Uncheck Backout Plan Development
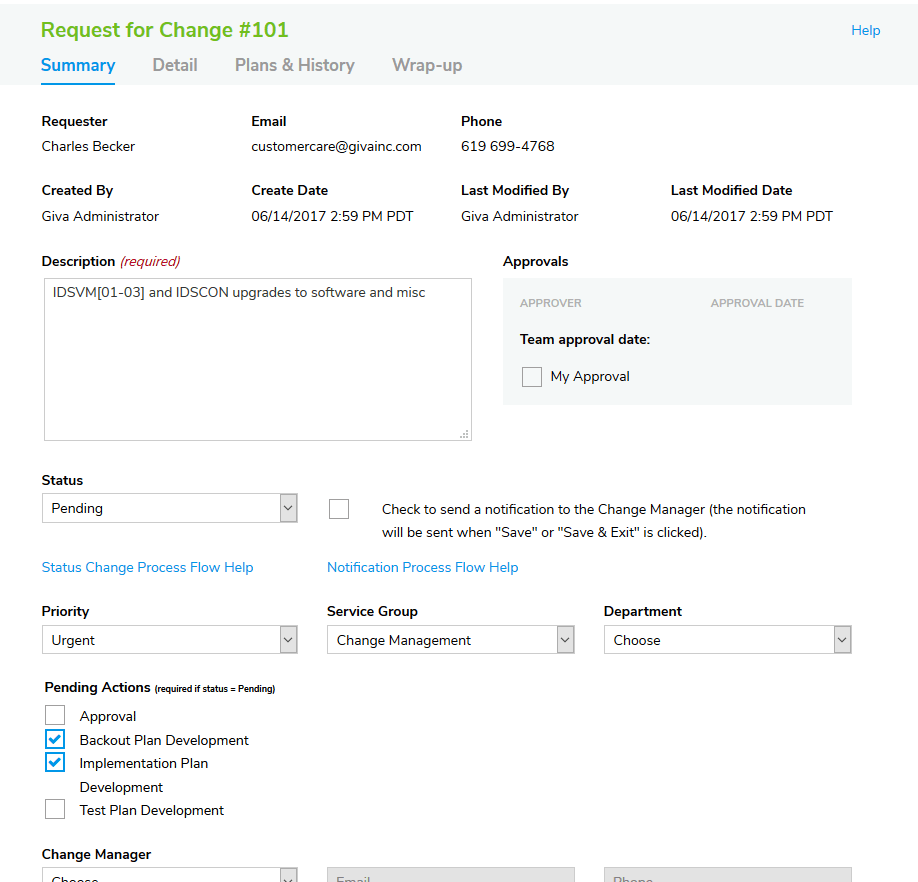The width and height of the screenshot is (918, 882). click(55, 739)
